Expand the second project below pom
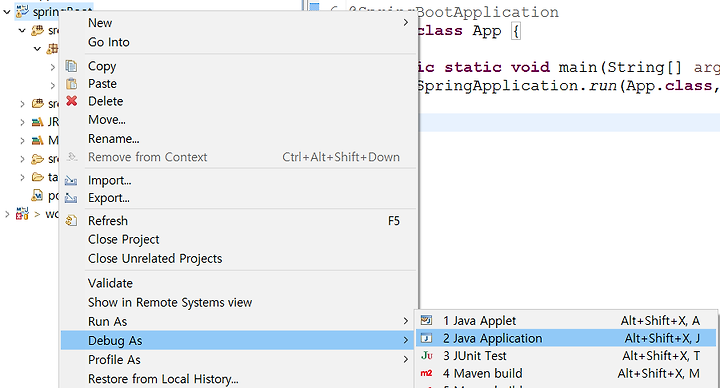This screenshot has height=388, width=720. tap(6, 214)
